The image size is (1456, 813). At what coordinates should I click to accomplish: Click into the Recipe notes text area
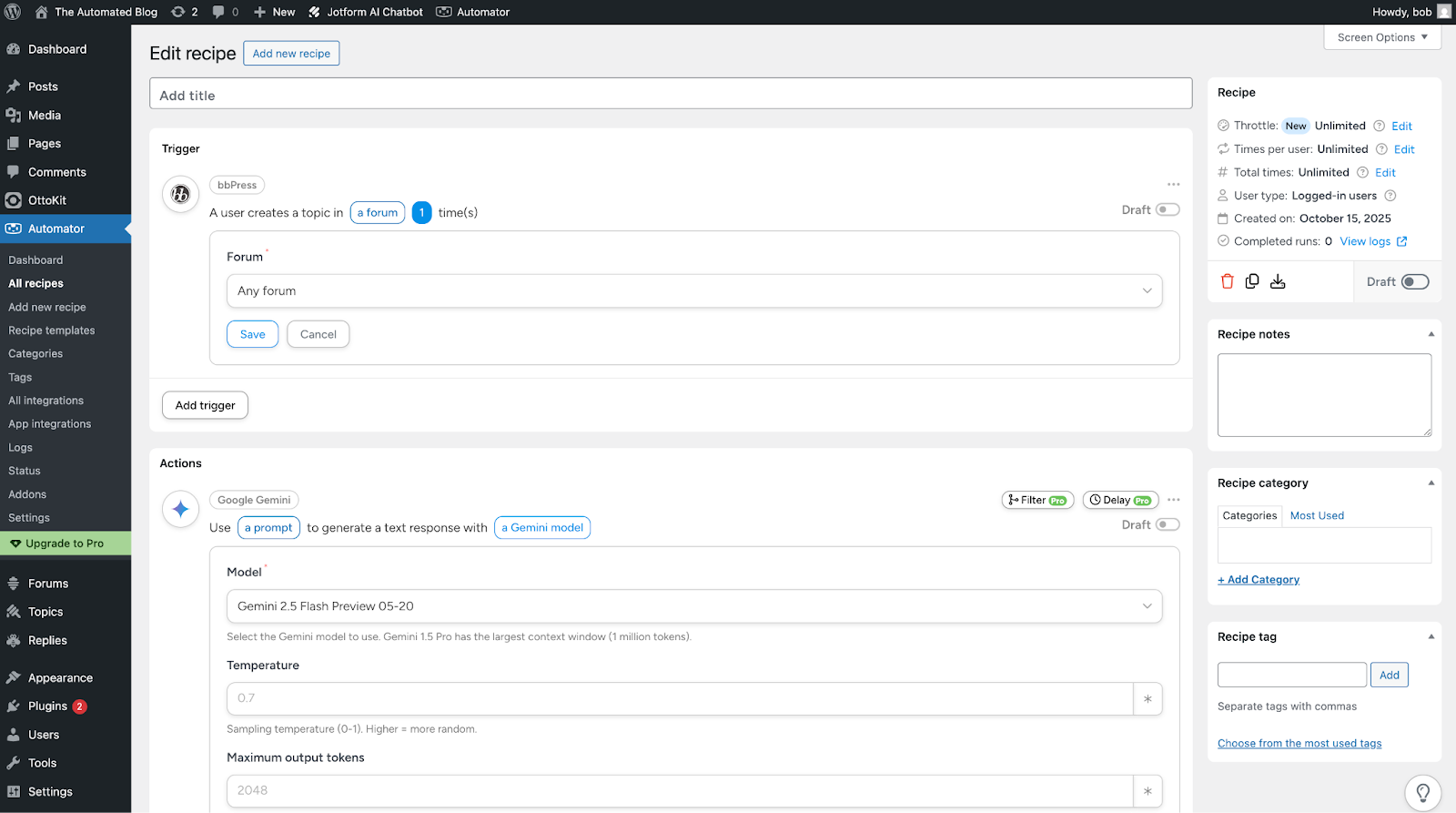coord(1324,395)
